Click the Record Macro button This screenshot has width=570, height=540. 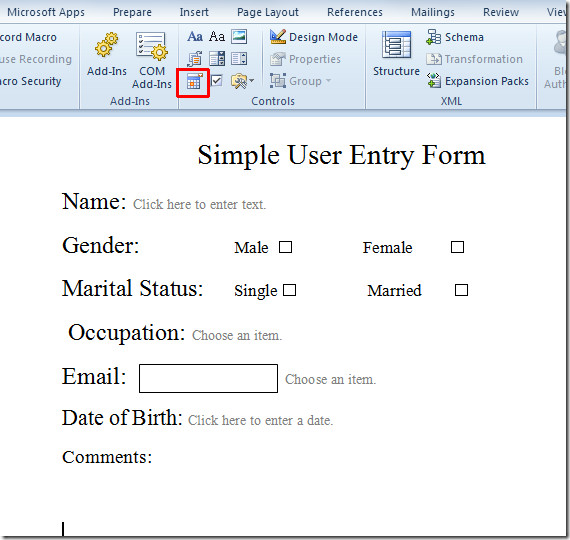28,37
